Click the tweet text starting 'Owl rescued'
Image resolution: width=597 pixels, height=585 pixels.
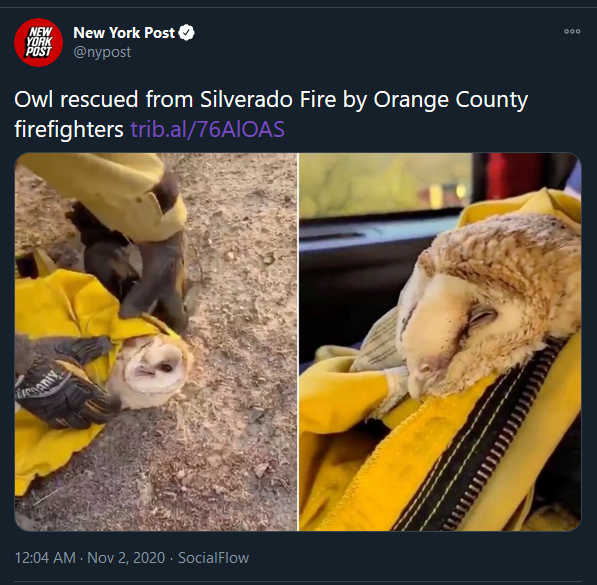click(x=271, y=114)
